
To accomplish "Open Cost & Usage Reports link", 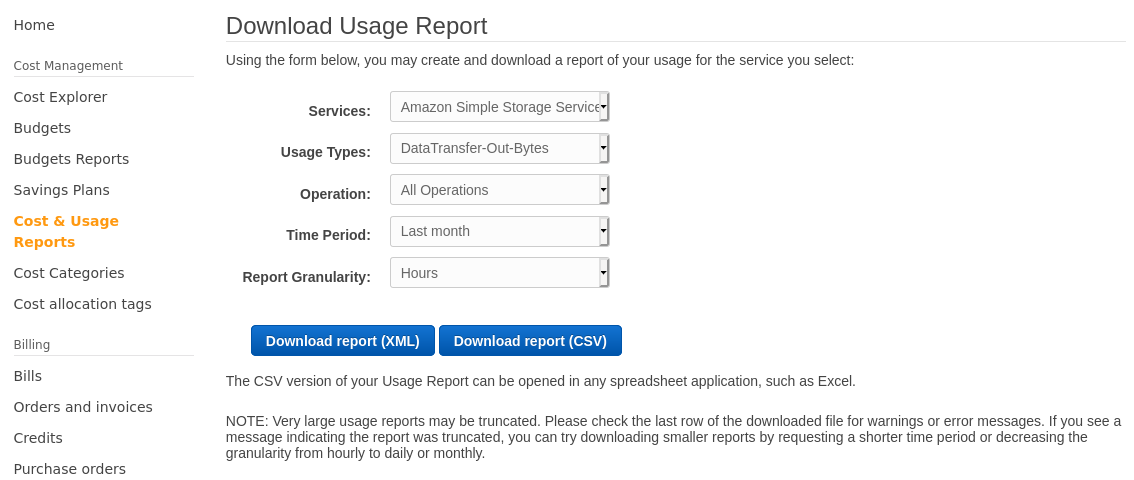I will tap(66, 231).
